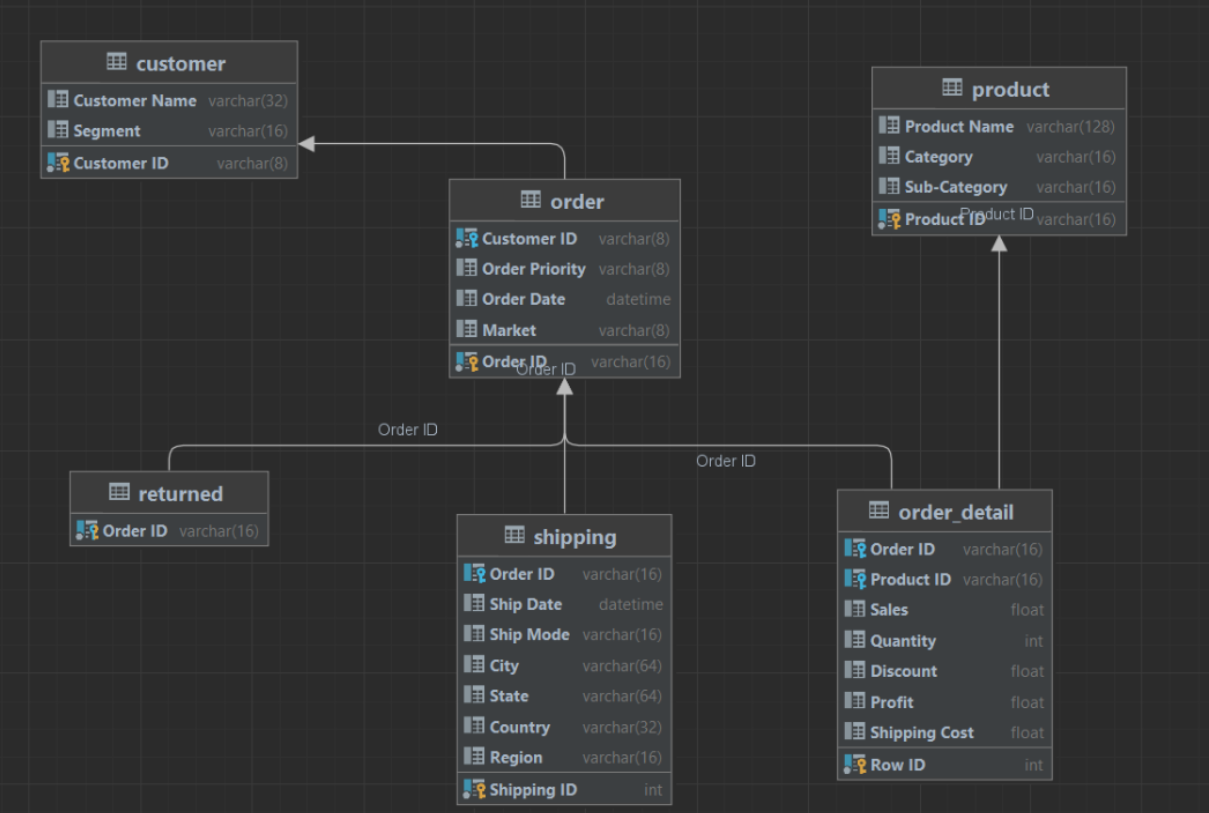Click the column icon beside Sub-Category
The image size is (1209, 813).
[888, 186]
